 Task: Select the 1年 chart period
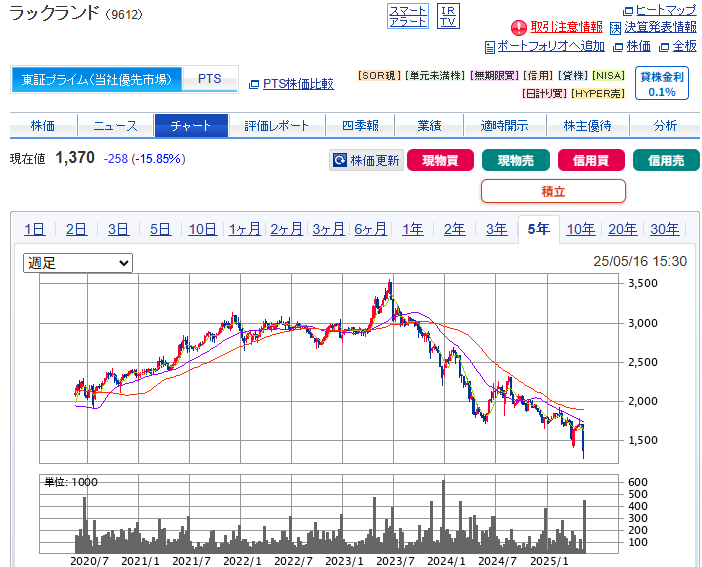412,229
